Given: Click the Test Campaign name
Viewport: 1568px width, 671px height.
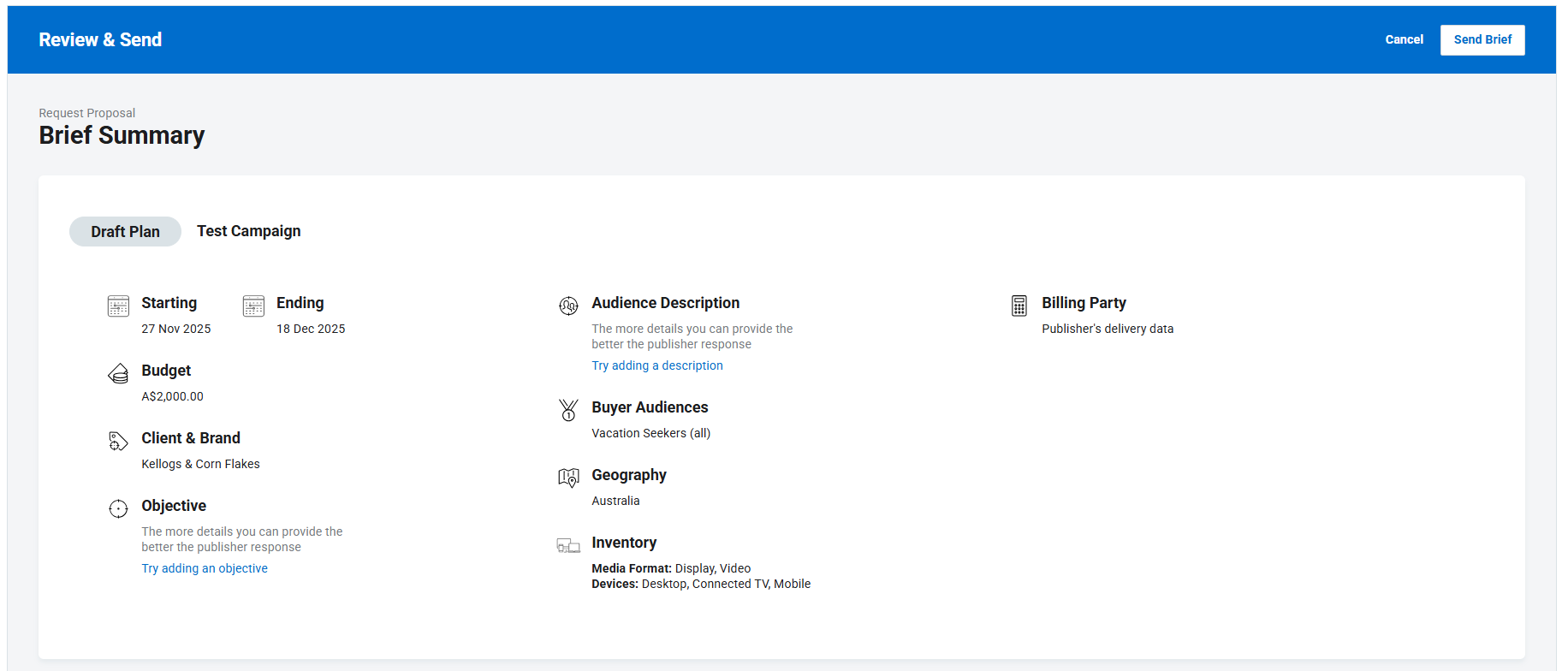Looking at the screenshot, I should point(248,231).
